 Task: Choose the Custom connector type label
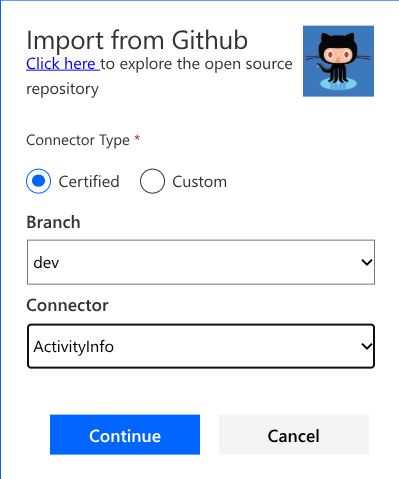199,182
